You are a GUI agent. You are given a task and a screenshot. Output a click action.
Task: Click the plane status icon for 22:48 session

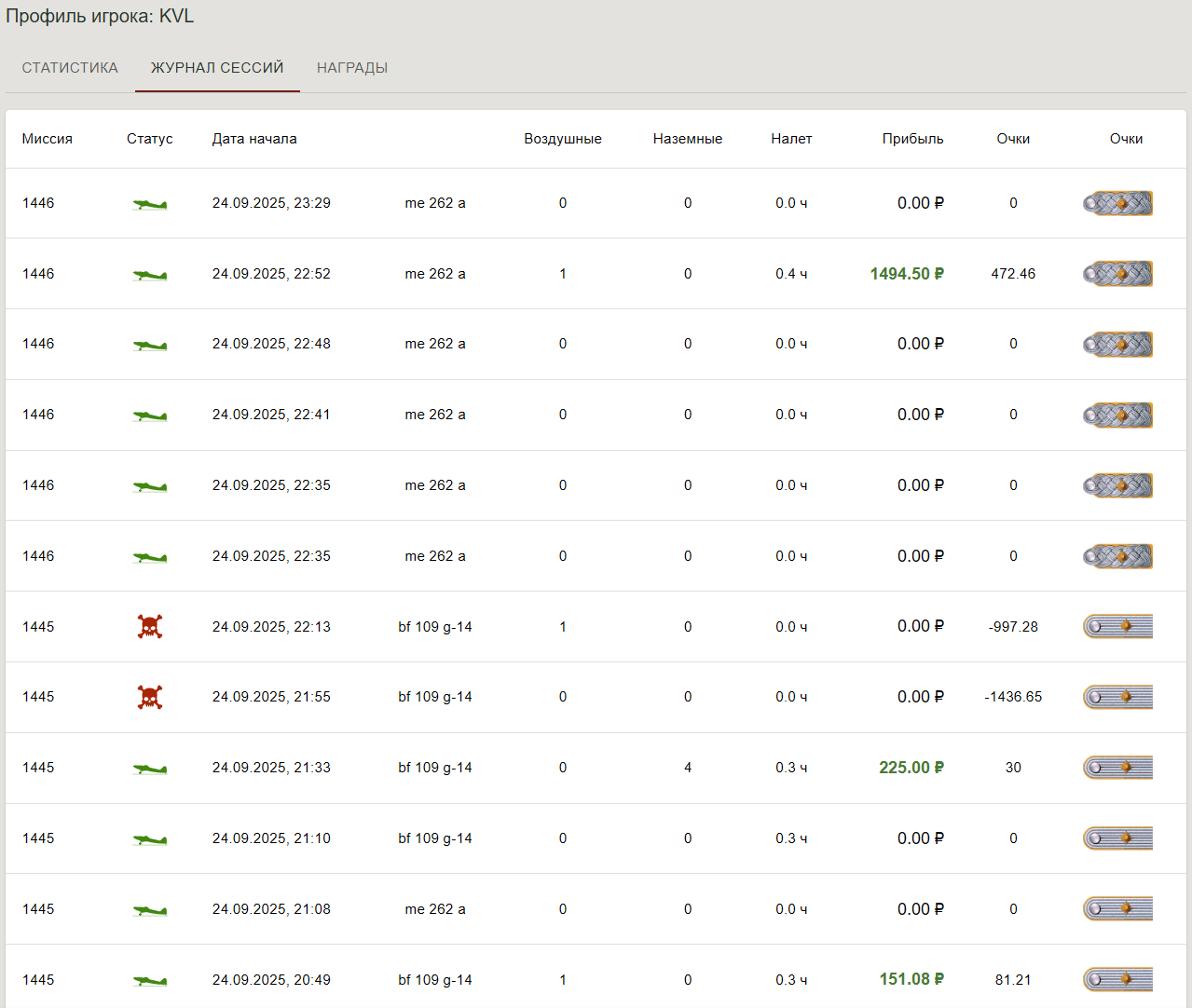coord(150,345)
